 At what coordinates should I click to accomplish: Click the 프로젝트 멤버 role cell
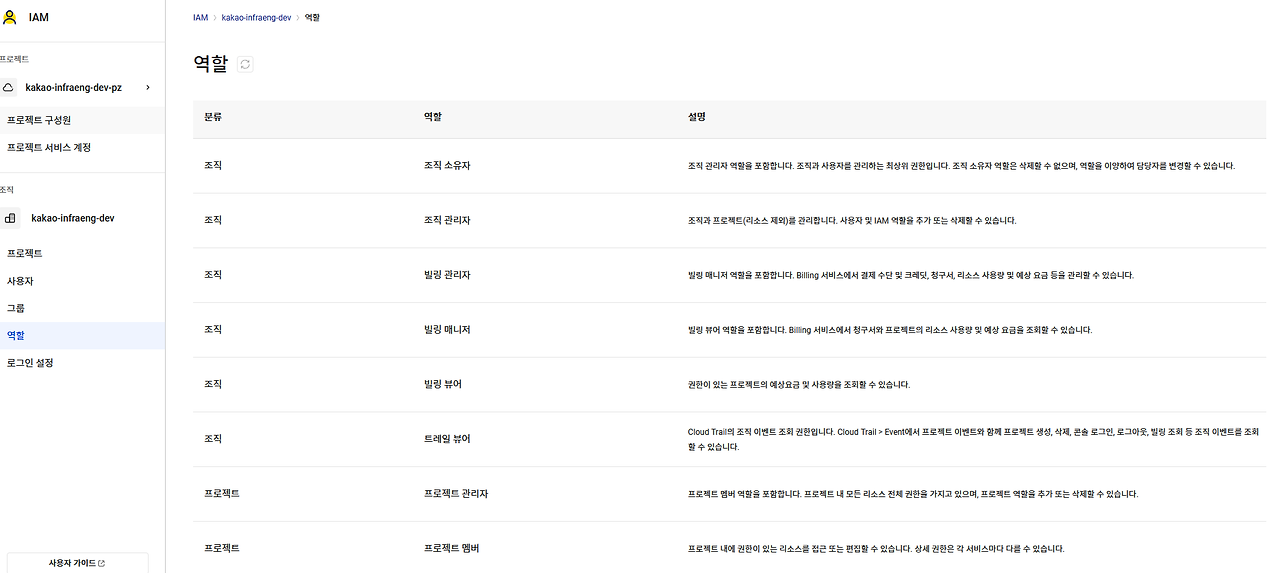coord(452,548)
